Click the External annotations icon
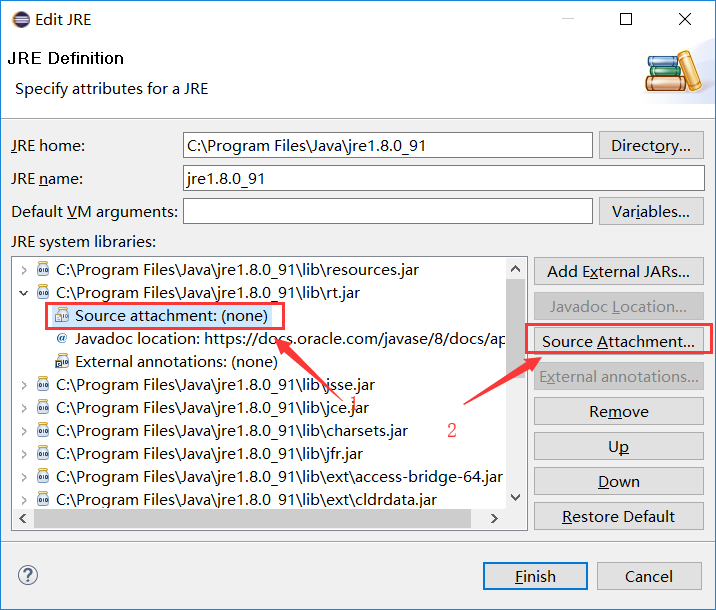Image resolution: width=716 pixels, height=610 pixels. 62,361
